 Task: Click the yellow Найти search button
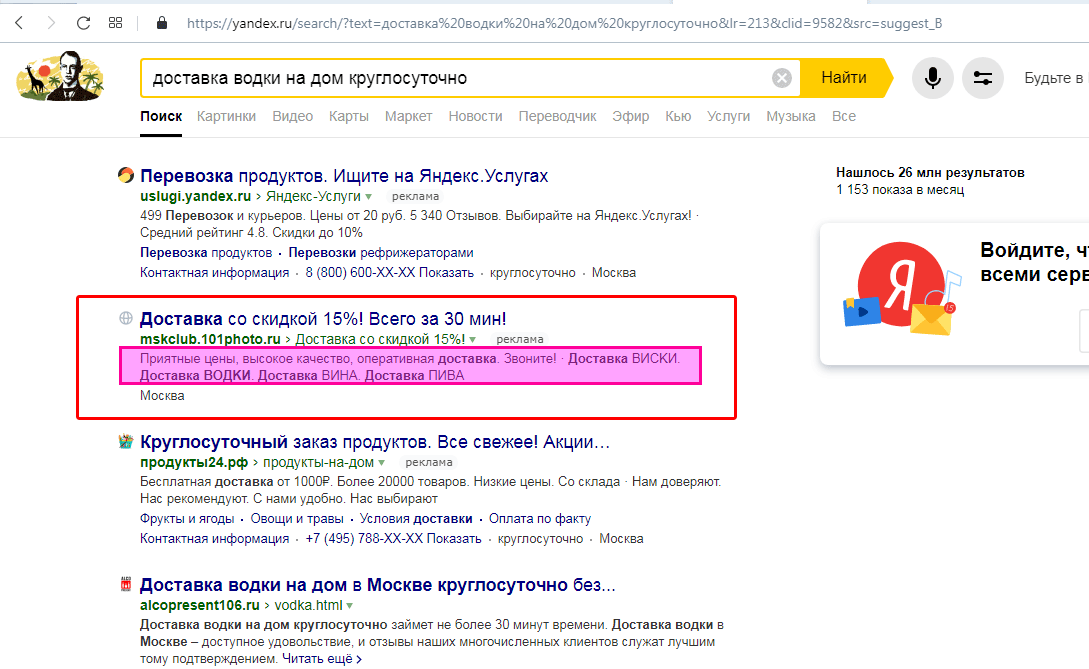point(844,78)
